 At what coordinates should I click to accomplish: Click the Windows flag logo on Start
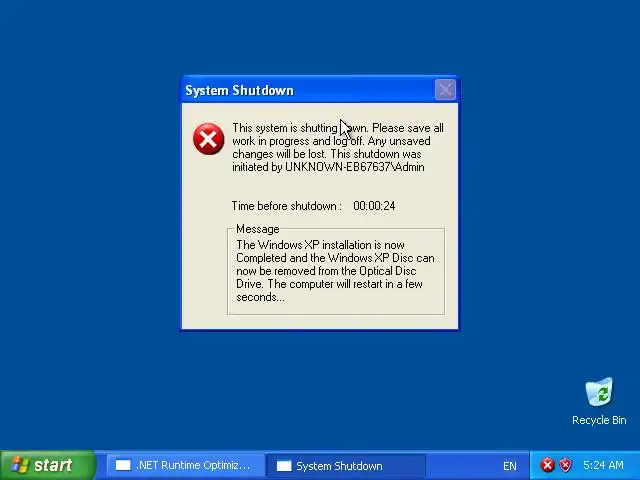point(20,465)
